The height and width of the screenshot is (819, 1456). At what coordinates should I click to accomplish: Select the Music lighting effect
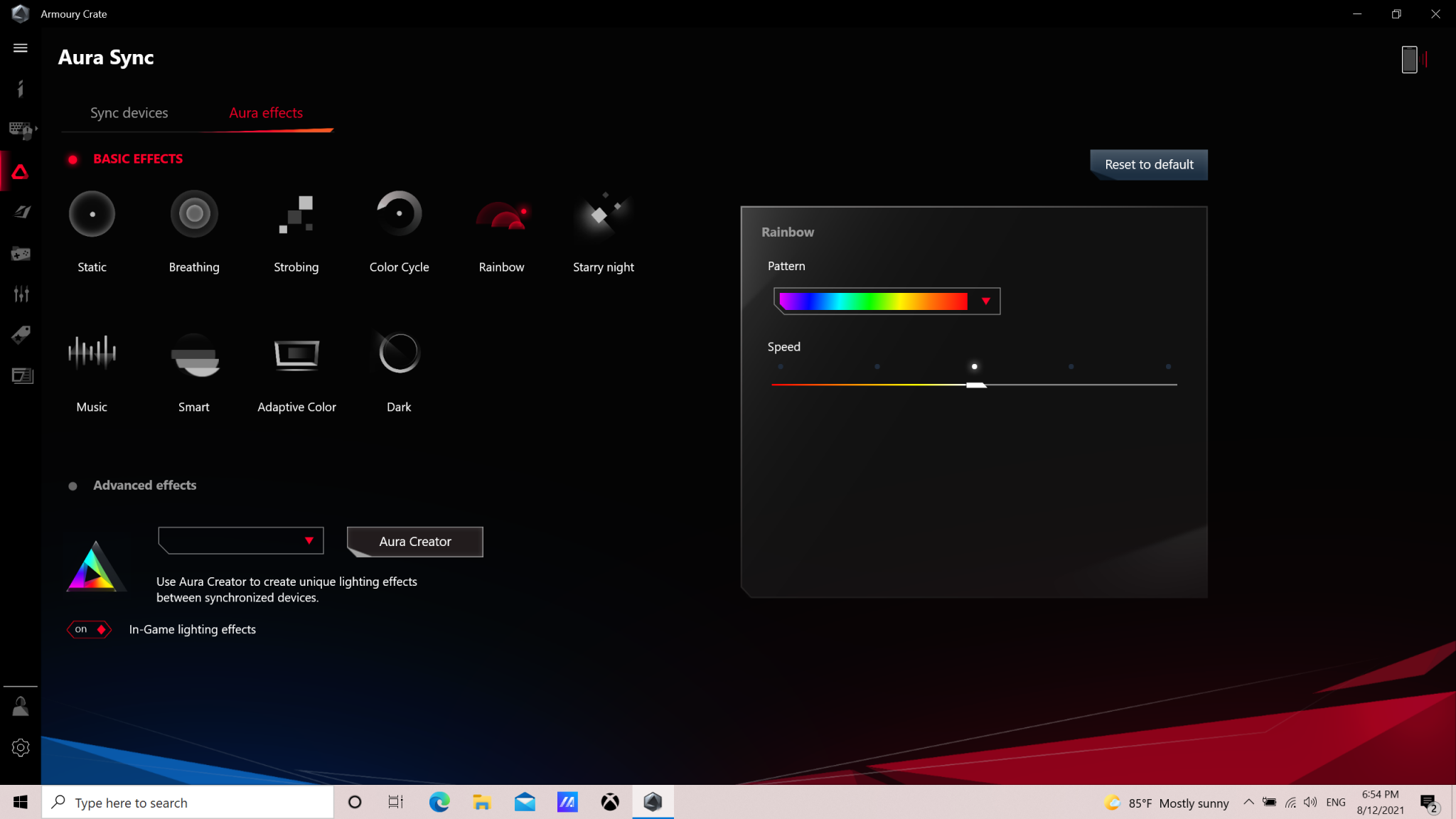click(x=92, y=352)
